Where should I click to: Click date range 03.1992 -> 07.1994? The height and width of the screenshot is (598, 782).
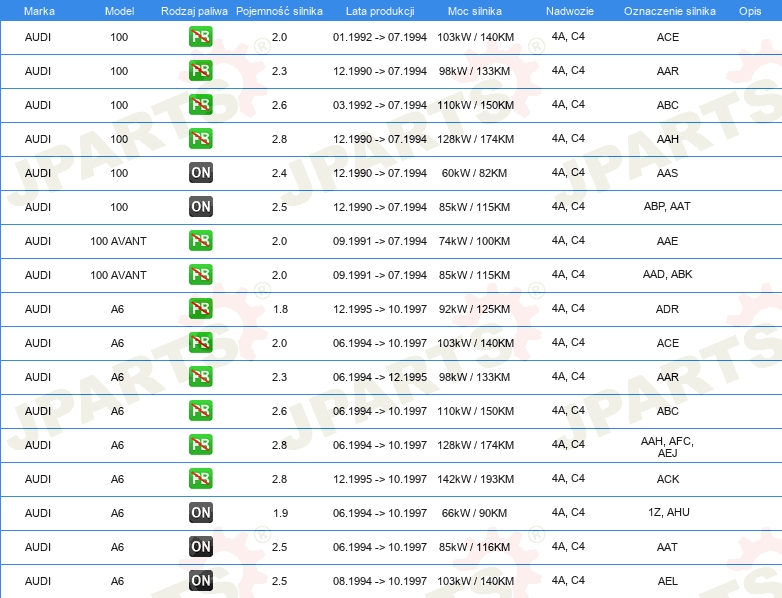380,105
